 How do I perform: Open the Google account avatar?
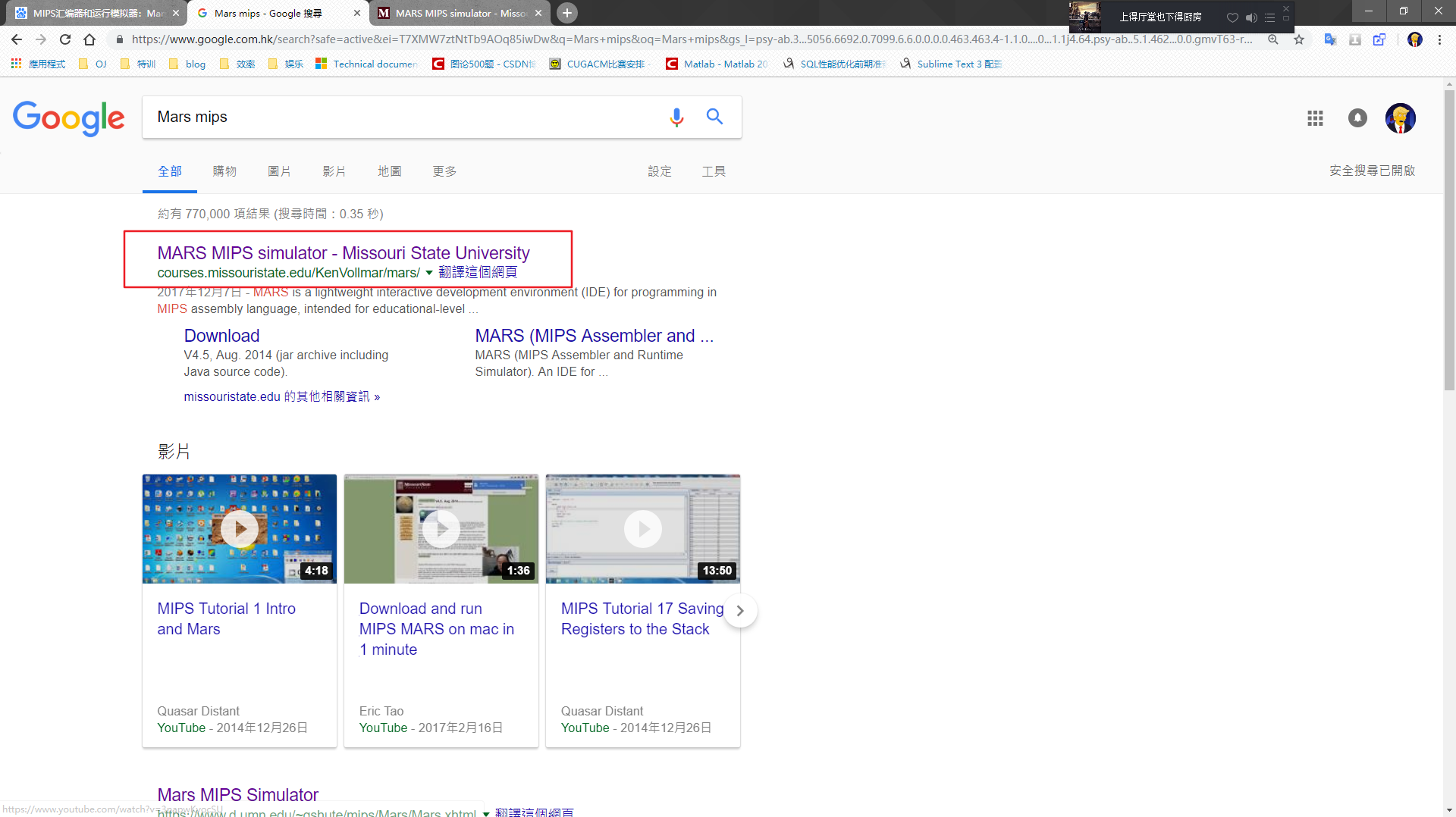(1400, 118)
